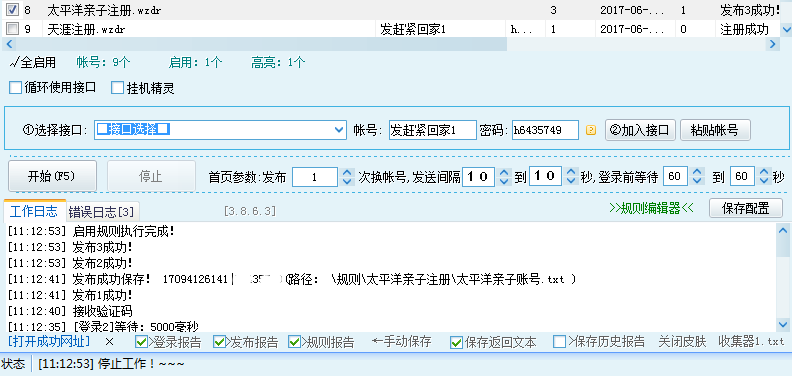Enable 保存历史报告 checkbox
The height and width of the screenshot is (376, 792).
[559, 342]
